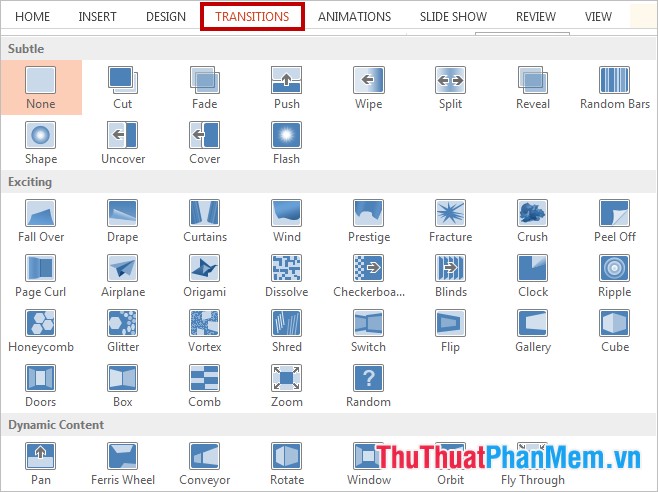Apply the Uncover transition
The image size is (658, 492).
point(123,143)
